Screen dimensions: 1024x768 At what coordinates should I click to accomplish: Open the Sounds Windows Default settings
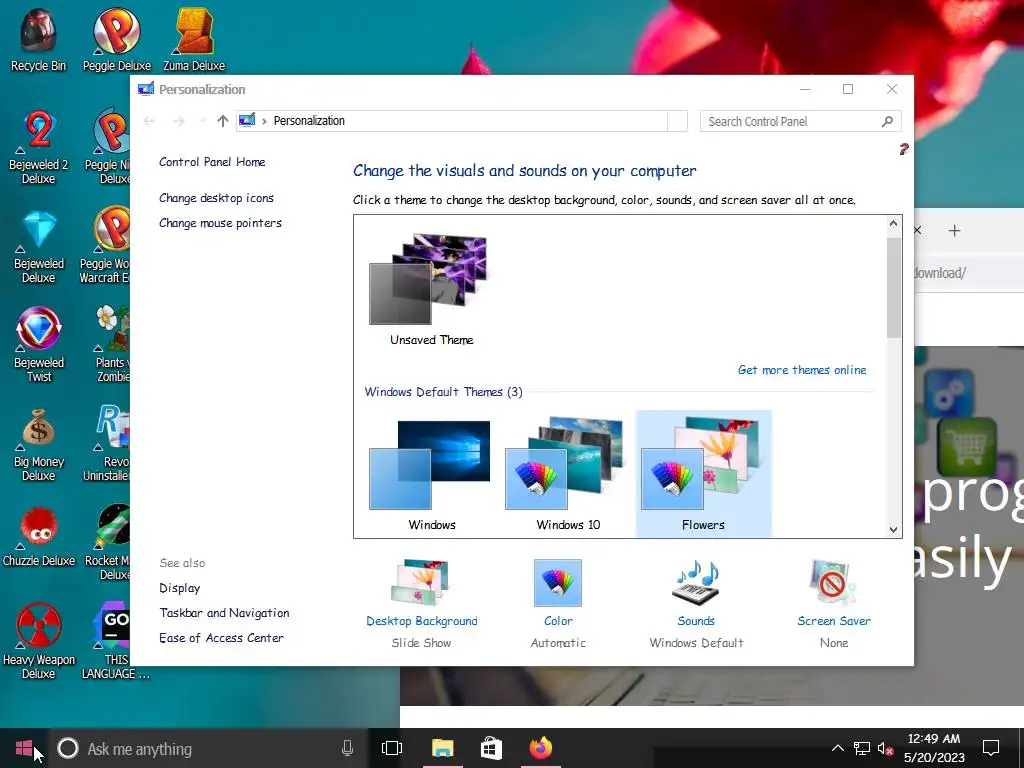pyautogui.click(x=696, y=604)
